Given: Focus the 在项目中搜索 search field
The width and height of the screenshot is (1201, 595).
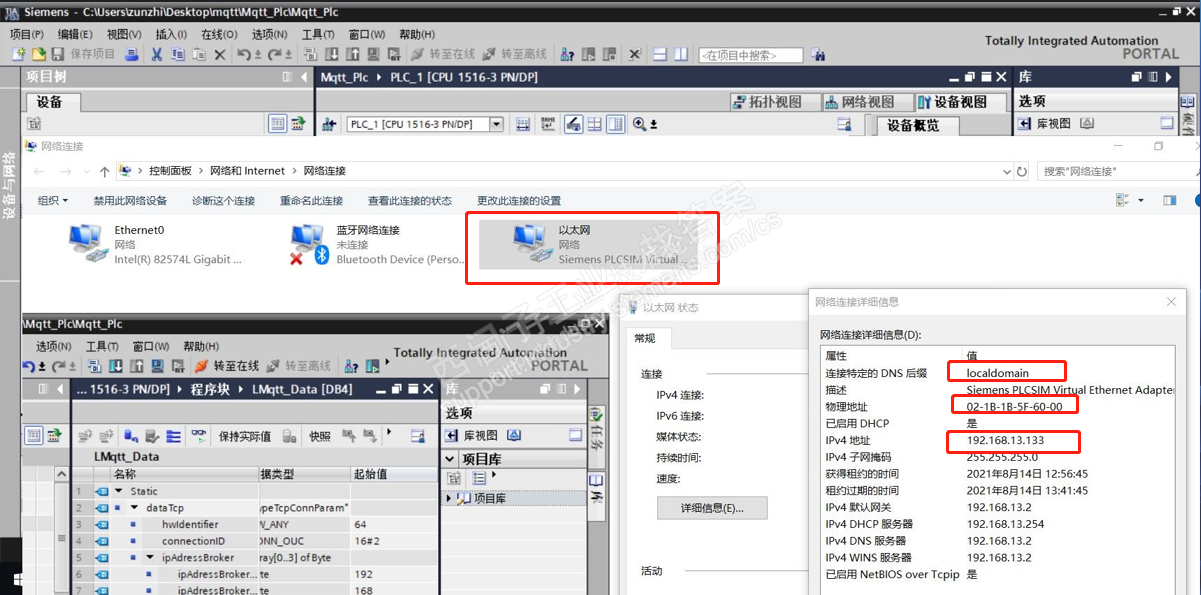Looking at the screenshot, I should pos(751,55).
